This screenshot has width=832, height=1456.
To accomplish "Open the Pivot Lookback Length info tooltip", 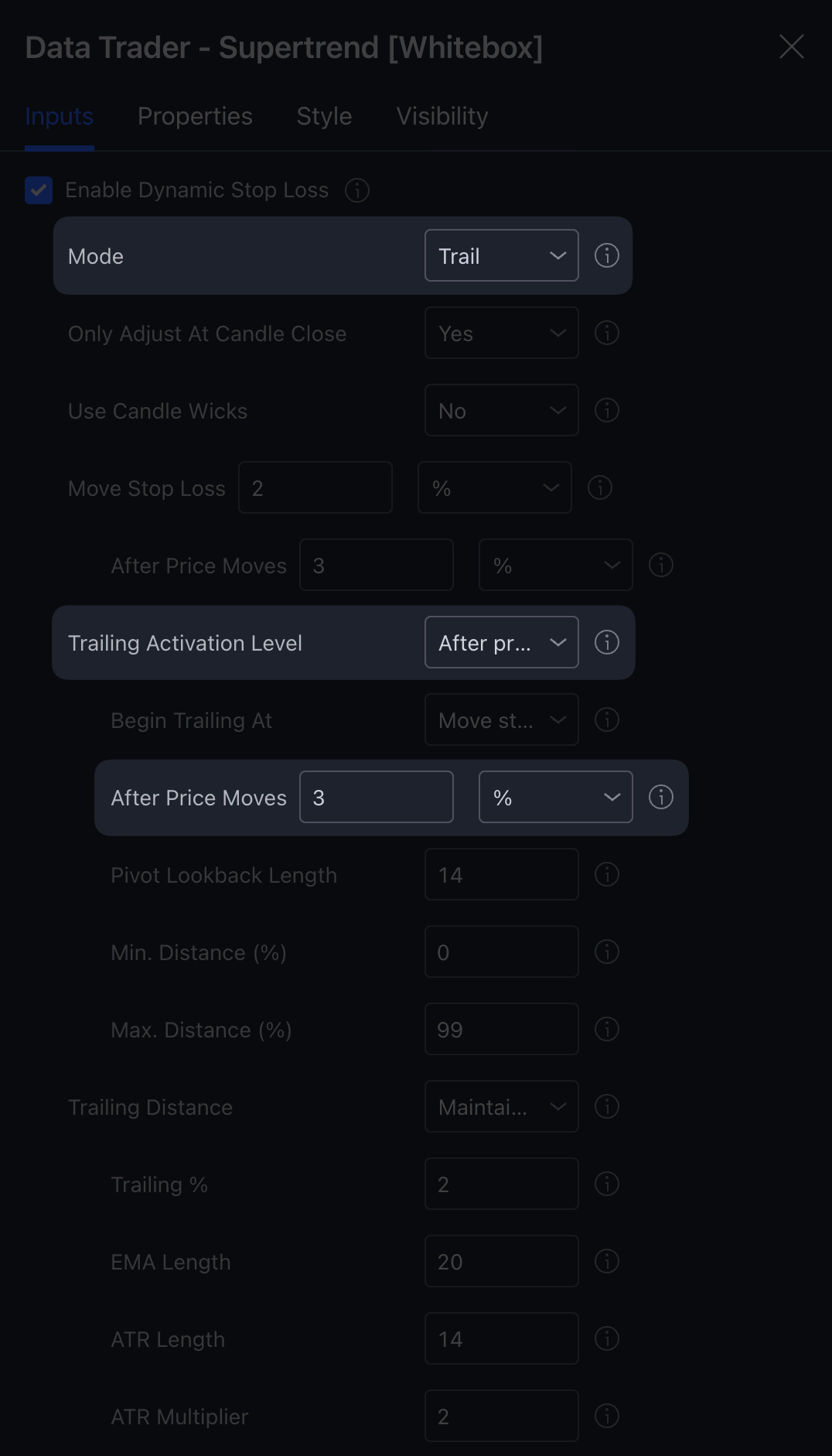I will [607, 874].
